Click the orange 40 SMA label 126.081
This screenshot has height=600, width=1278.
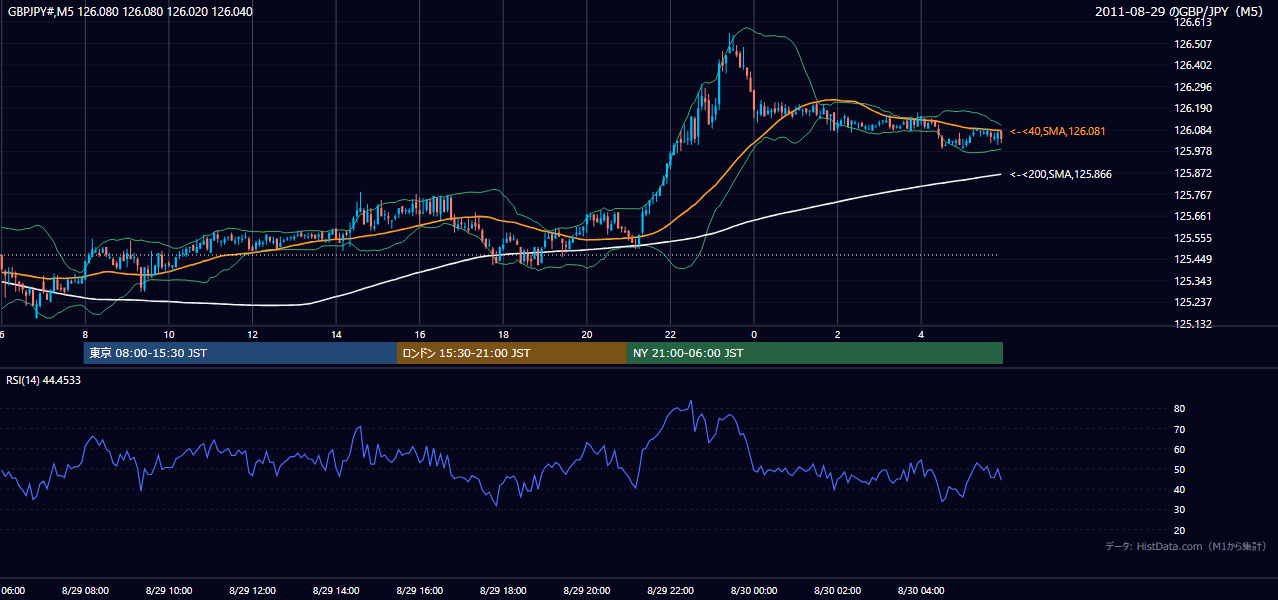pos(1057,131)
